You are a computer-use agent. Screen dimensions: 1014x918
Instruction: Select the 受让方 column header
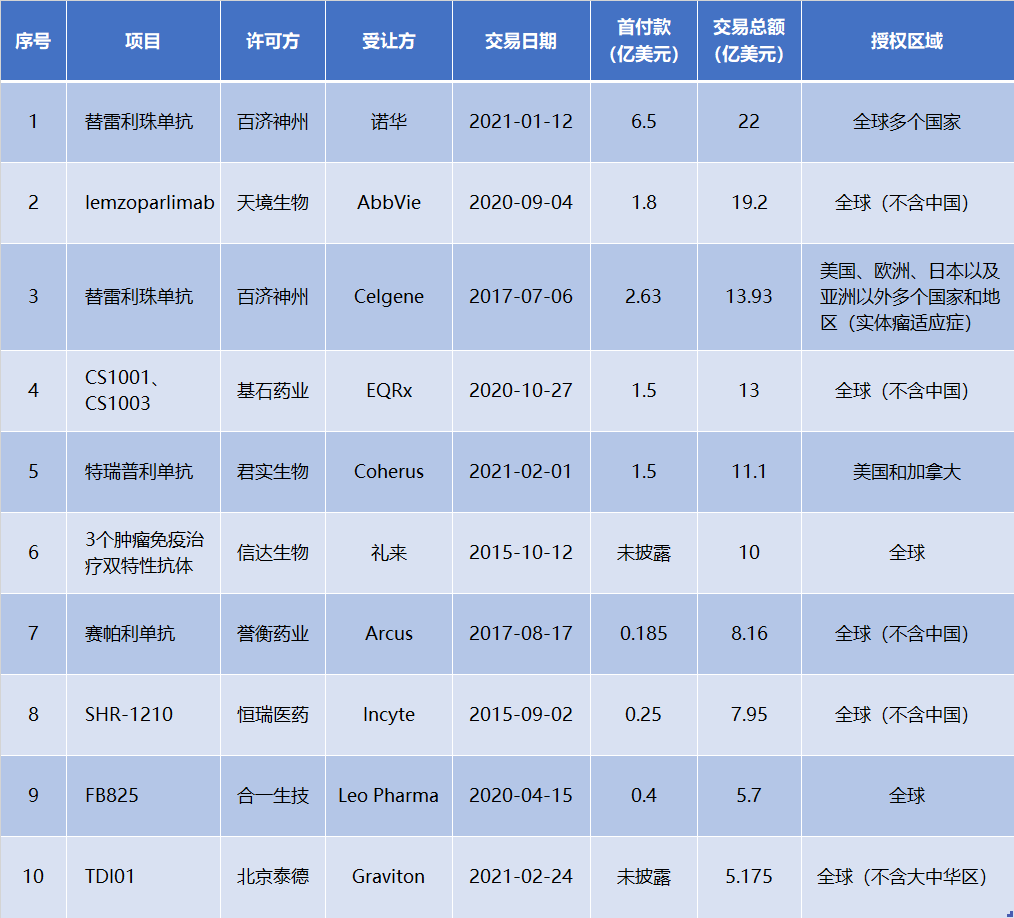(388, 41)
